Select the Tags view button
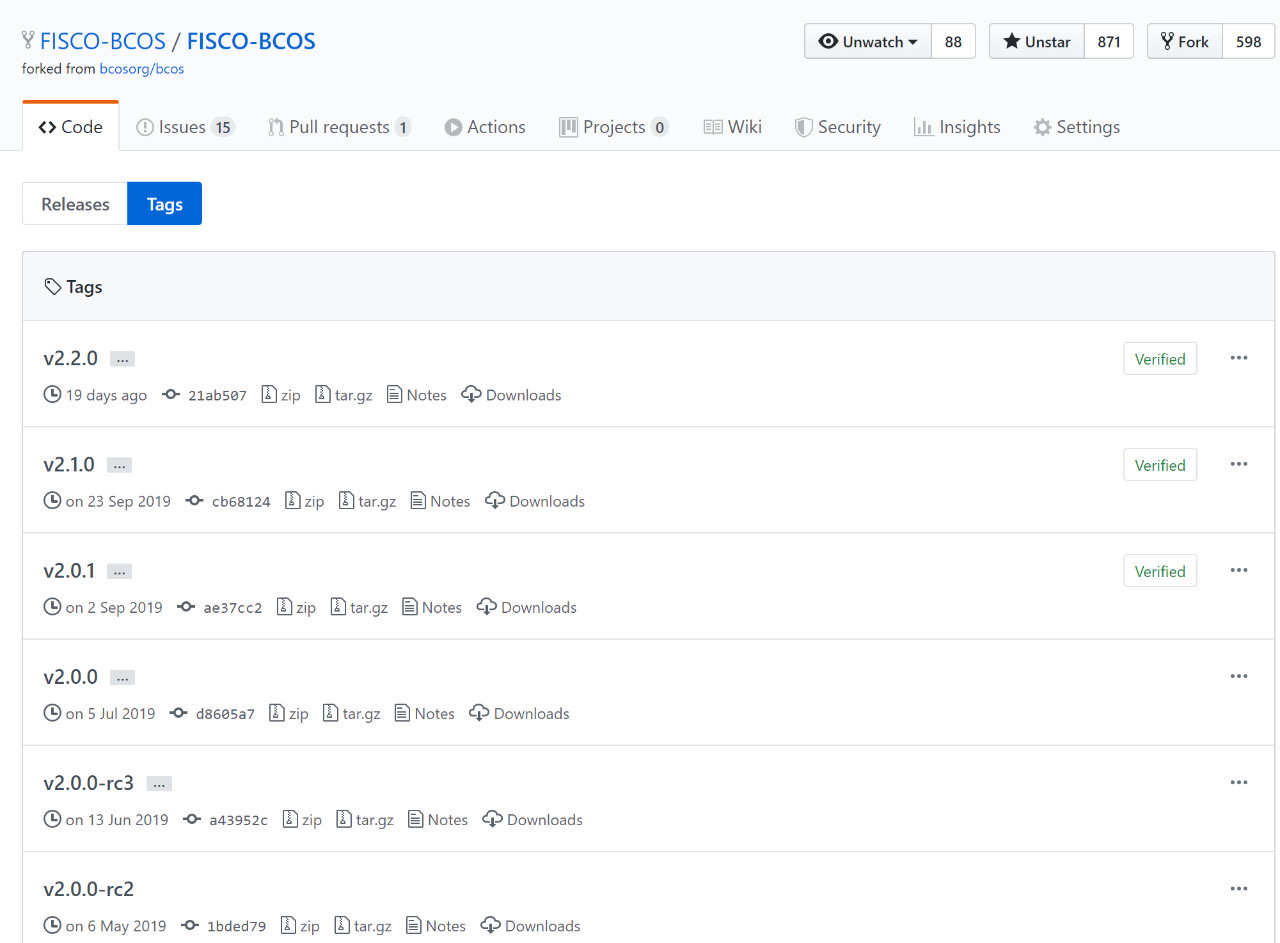The width and height of the screenshot is (1280, 943). [164, 204]
